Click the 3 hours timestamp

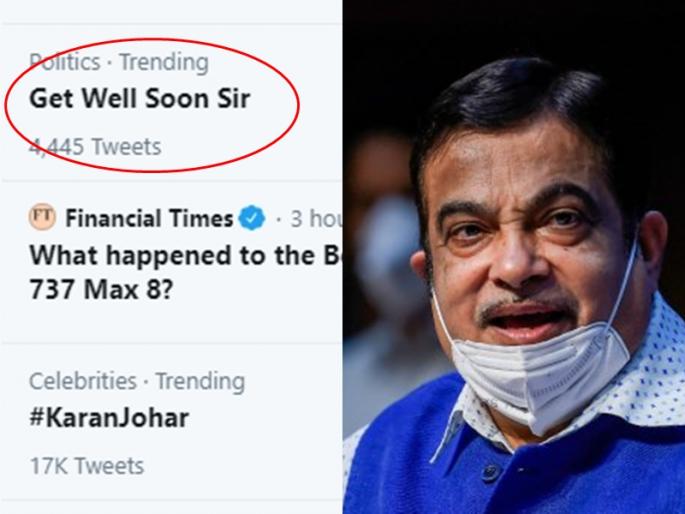click(x=313, y=217)
